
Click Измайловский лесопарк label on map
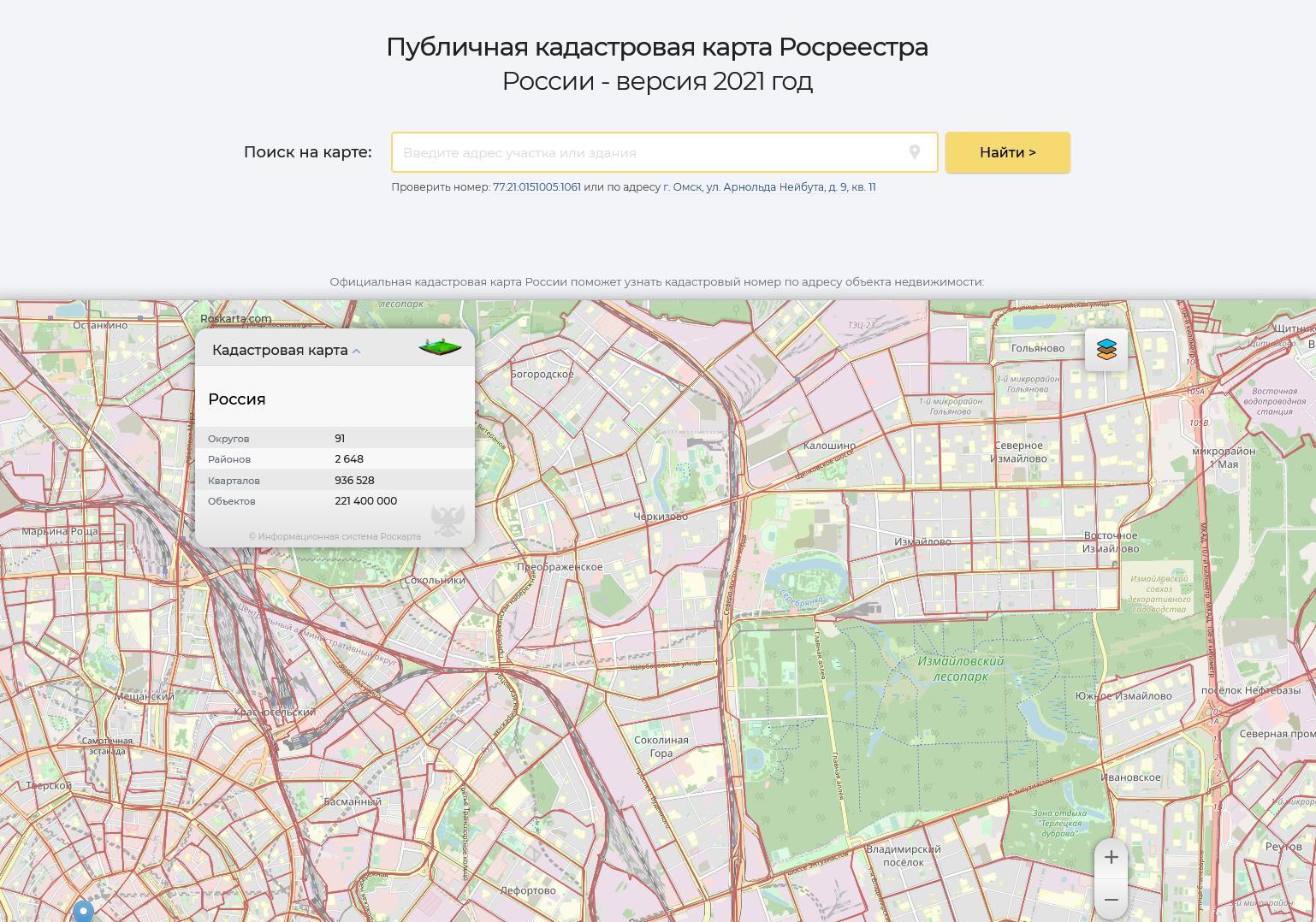tap(960, 668)
